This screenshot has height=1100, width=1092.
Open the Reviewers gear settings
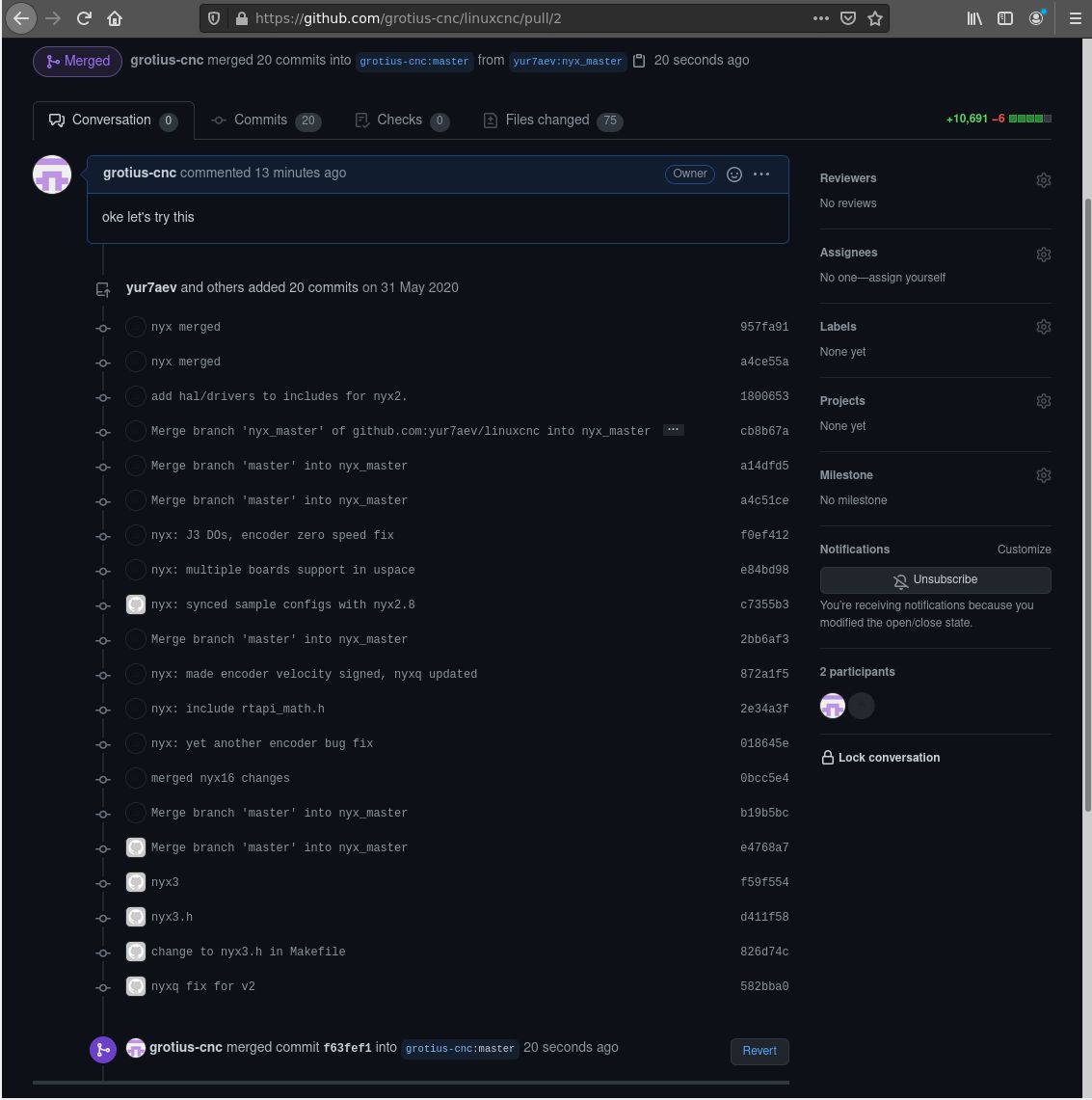click(1044, 180)
